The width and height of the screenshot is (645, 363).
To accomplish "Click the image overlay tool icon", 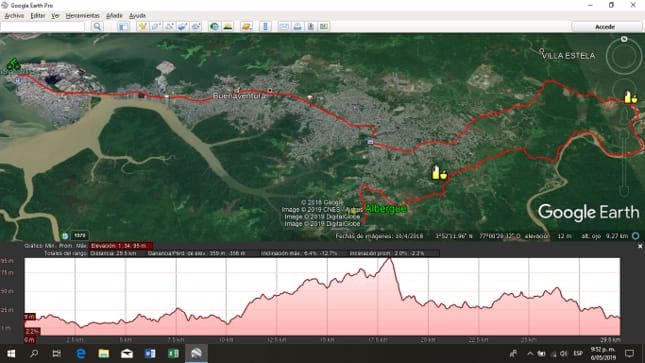I will [183, 27].
